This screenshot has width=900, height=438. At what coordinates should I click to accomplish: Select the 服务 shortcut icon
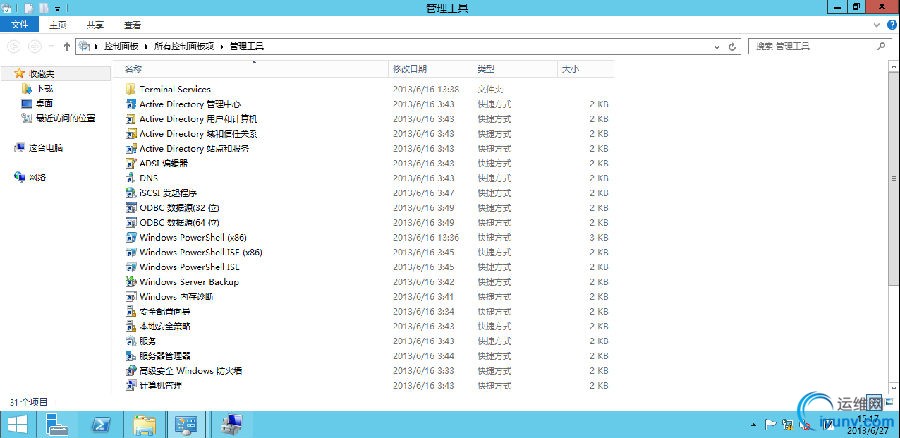130,341
